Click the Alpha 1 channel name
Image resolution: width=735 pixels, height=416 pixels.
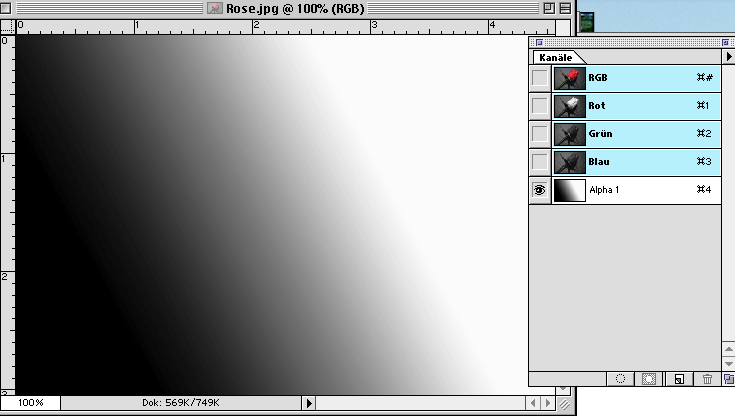[606, 190]
